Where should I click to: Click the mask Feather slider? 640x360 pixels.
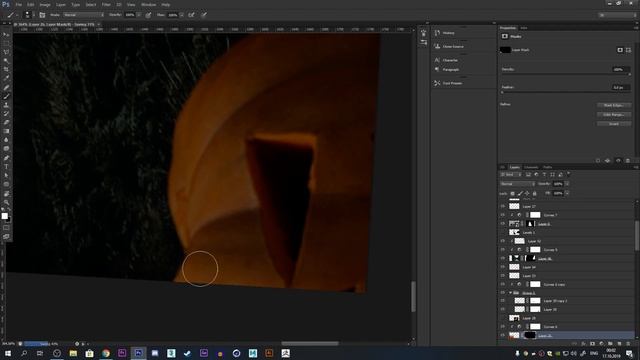point(566,92)
